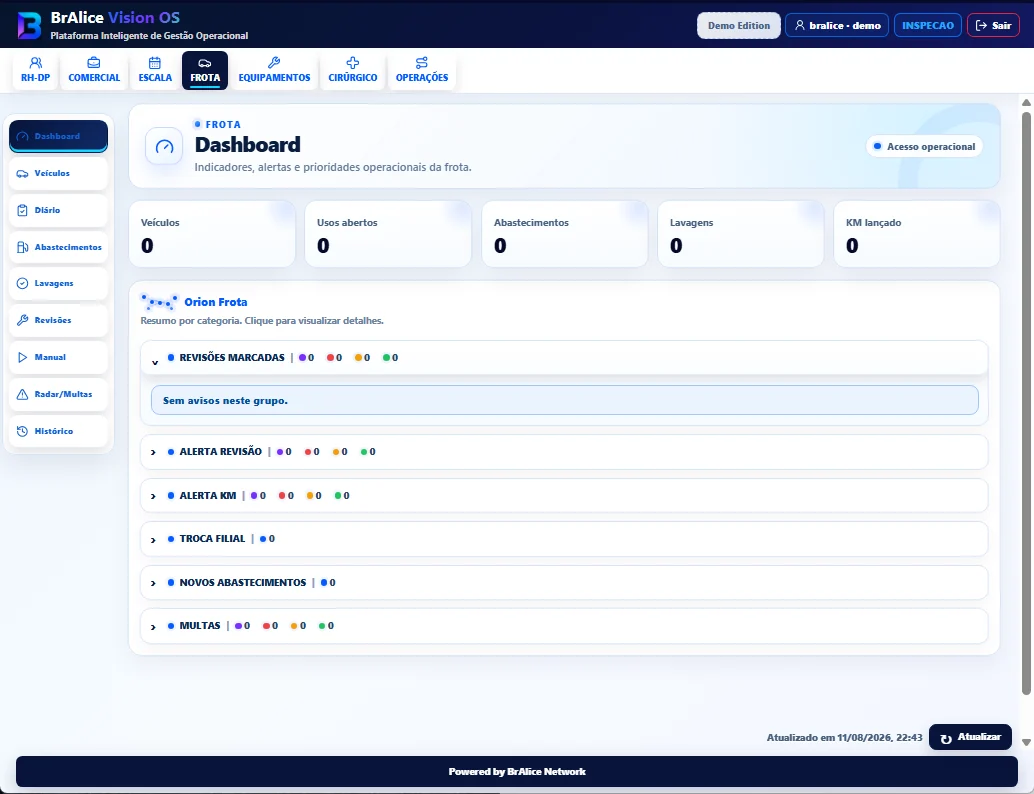Click the Operações sliders icon

[421, 63]
